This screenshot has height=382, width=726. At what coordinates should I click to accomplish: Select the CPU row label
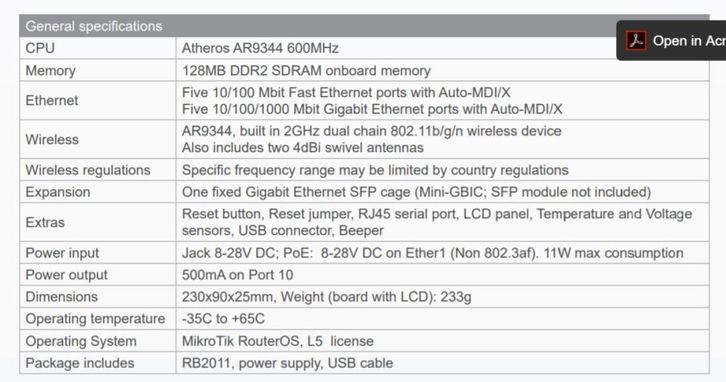click(40, 48)
